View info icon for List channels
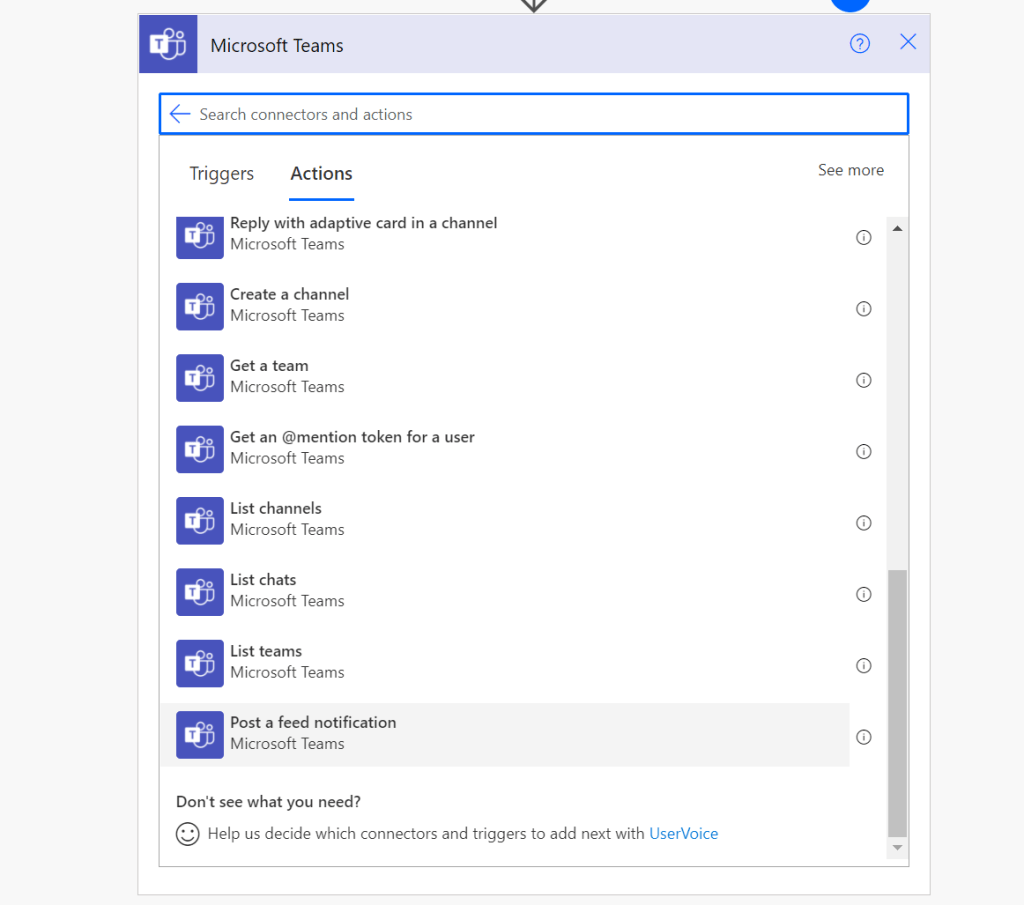 coord(863,523)
